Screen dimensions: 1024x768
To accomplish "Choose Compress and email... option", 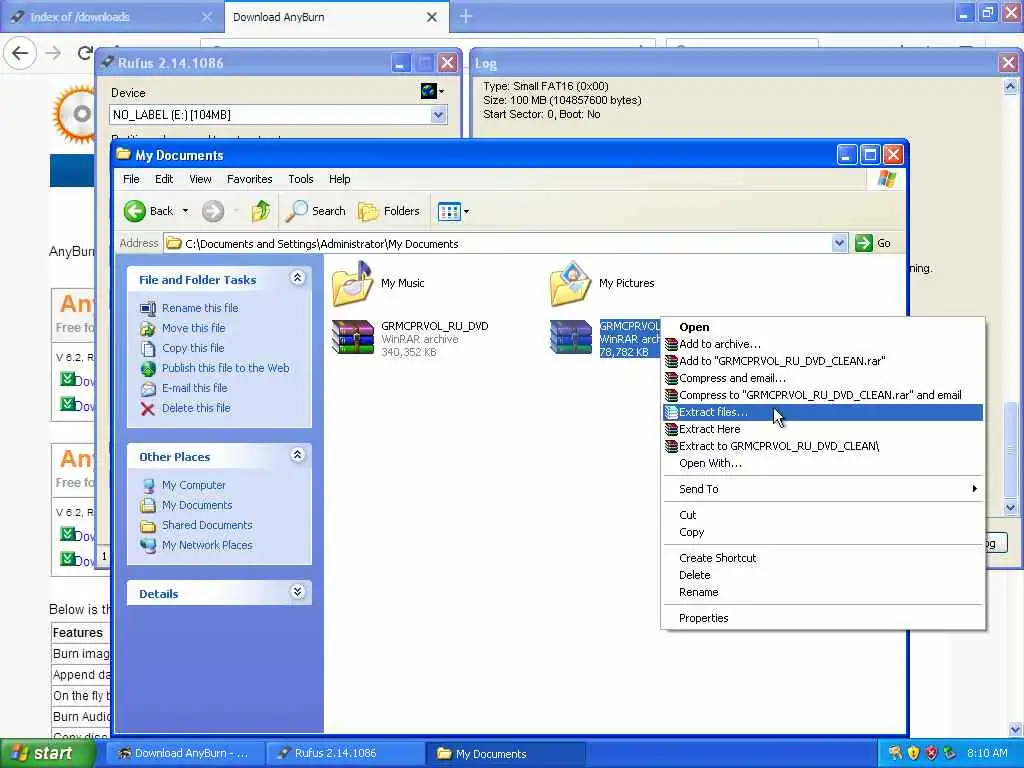I will tap(823, 378).
